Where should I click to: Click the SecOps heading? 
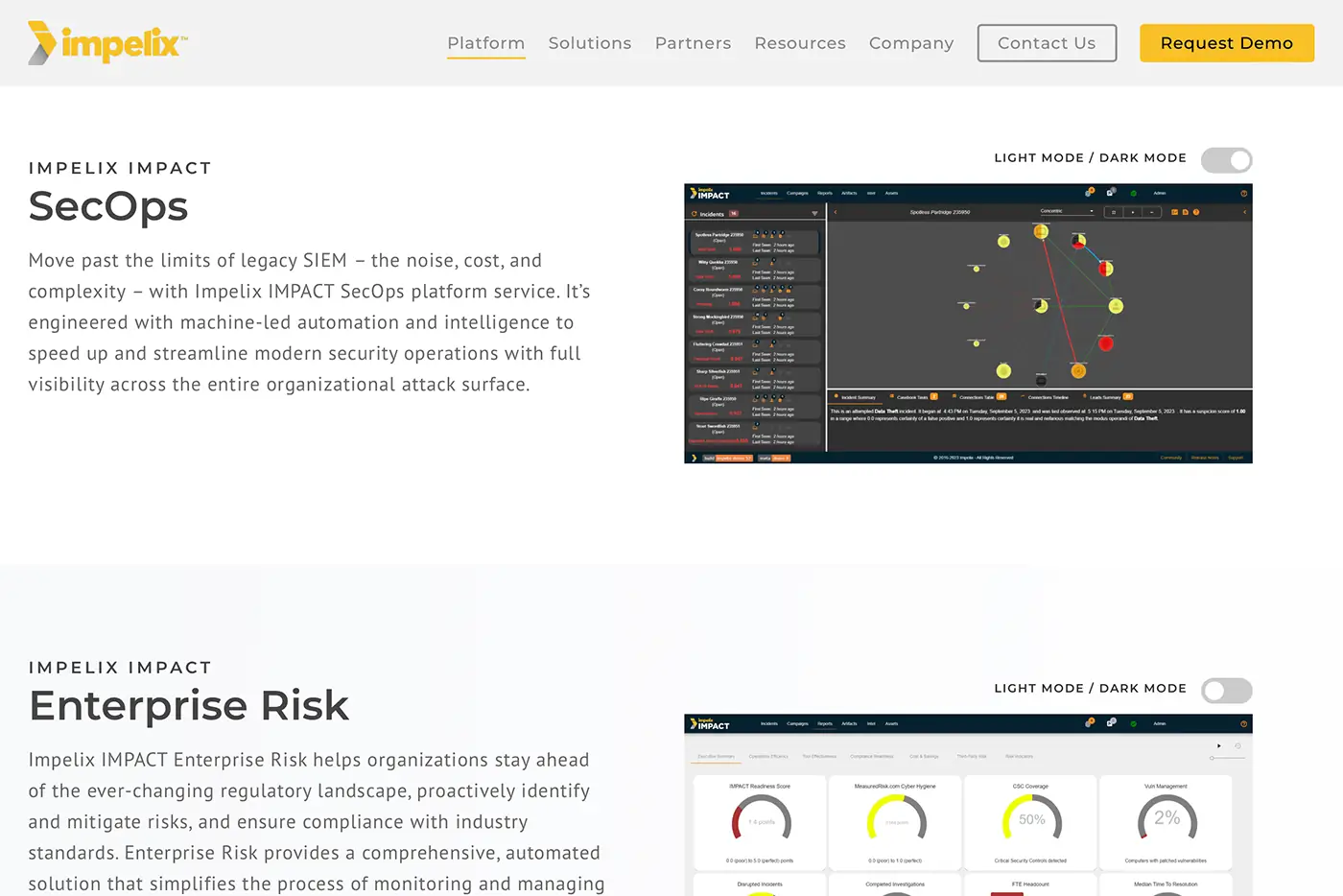108,206
